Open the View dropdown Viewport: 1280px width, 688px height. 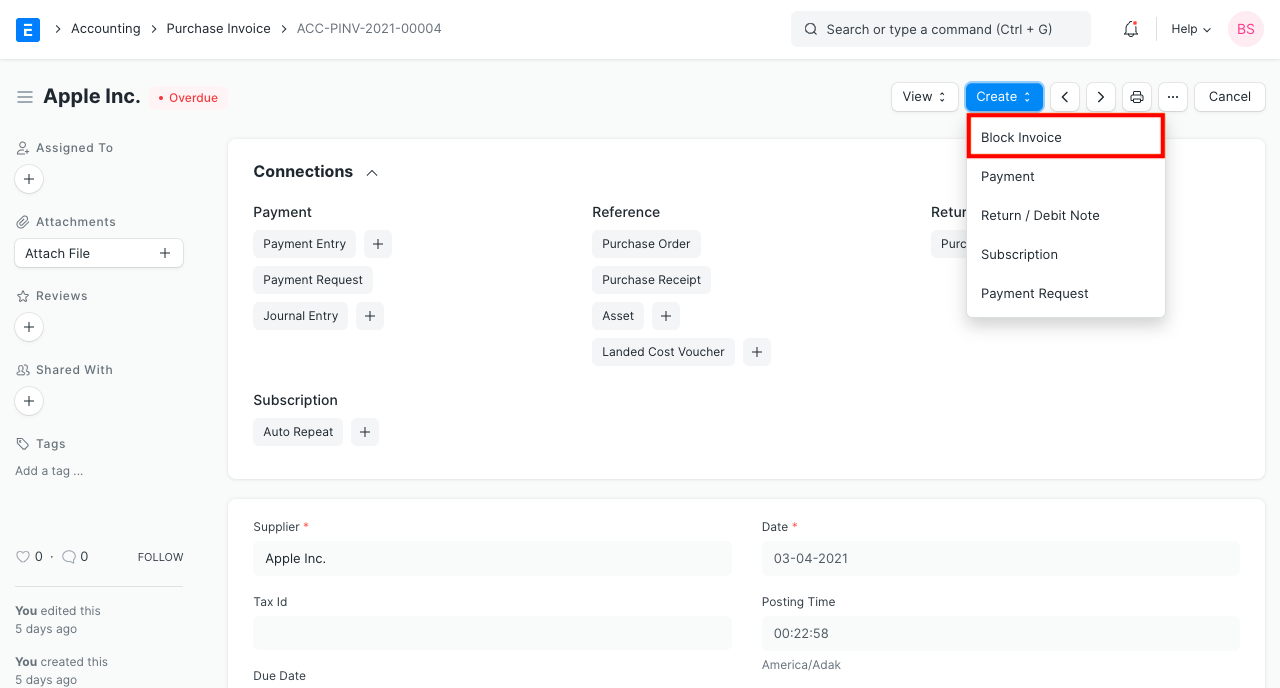pyautogui.click(x=924, y=96)
